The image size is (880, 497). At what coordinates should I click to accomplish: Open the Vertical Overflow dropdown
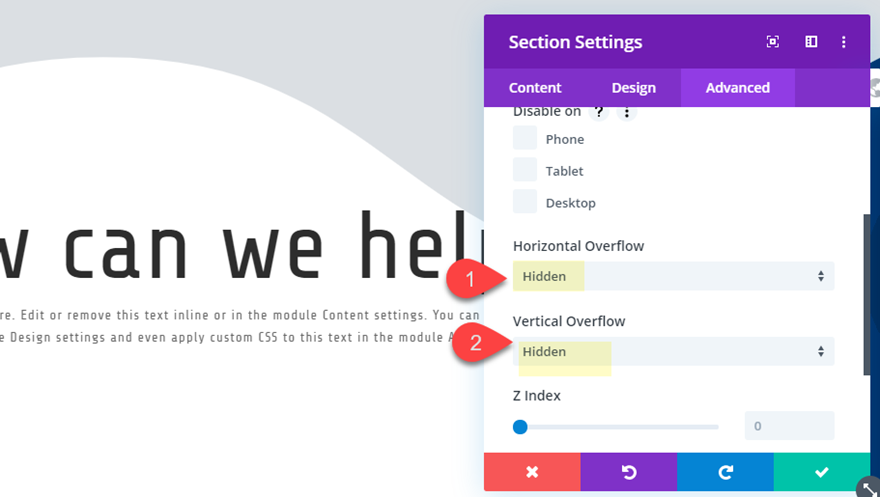click(673, 351)
